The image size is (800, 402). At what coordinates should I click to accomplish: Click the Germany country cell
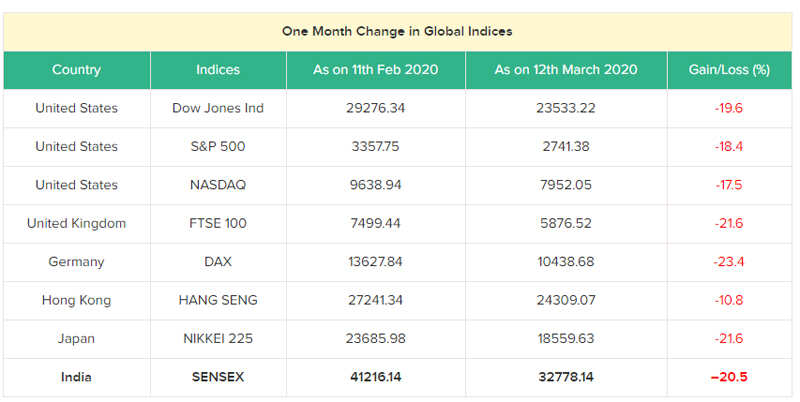[77, 262]
